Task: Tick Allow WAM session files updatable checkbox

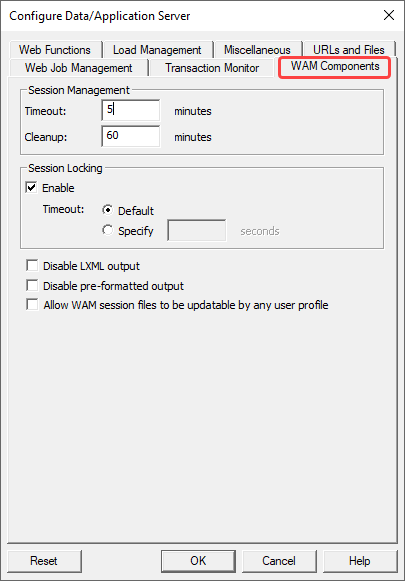Action: (x=32, y=305)
